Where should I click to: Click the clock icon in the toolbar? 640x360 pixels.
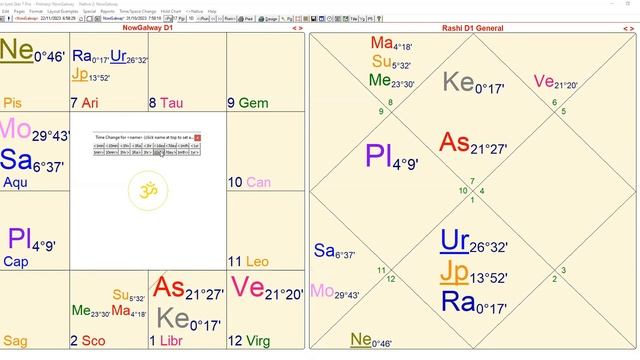(330, 19)
